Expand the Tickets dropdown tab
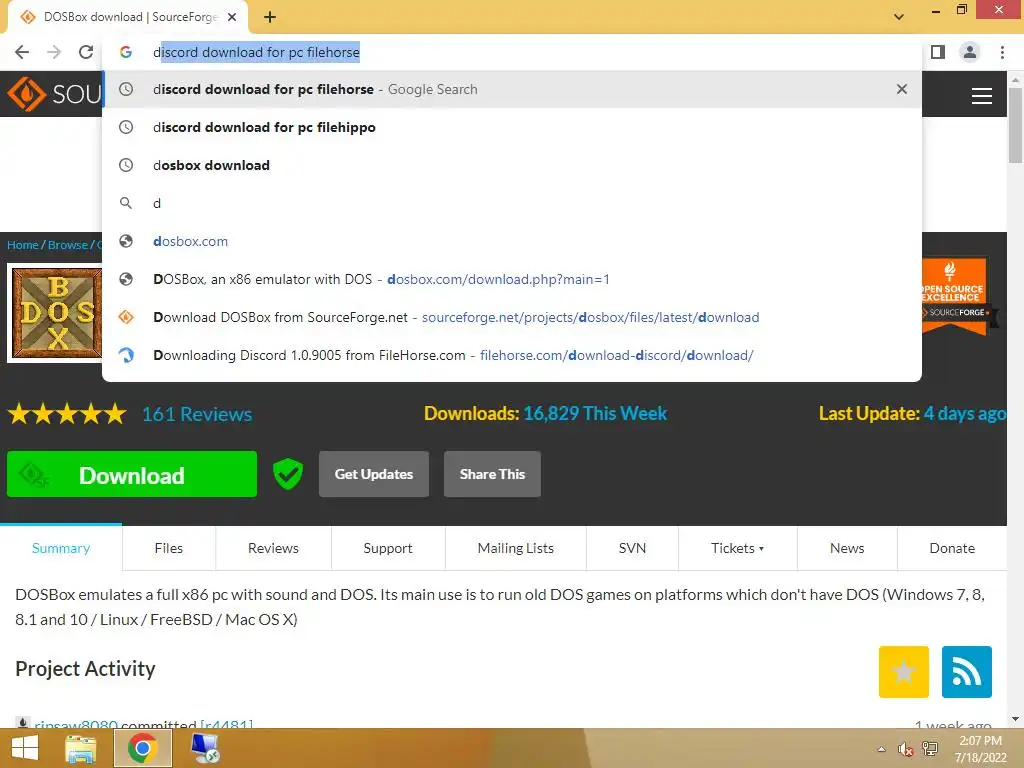The image size is (1024, 768). coord(737,548)
